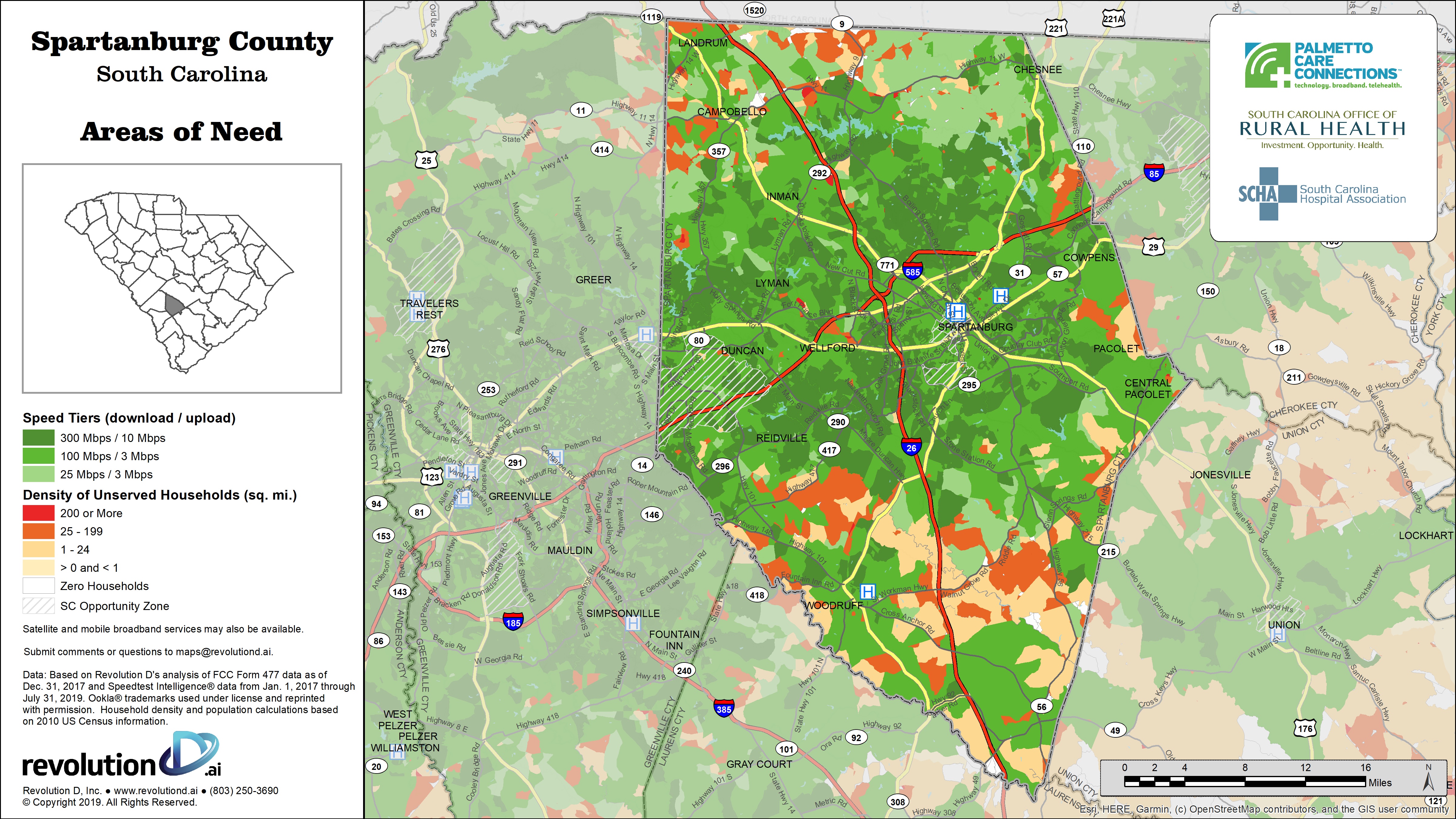1456x819 pixels.
Task: Click the Density of Unserved Households heading
Action: pos(159,494)
